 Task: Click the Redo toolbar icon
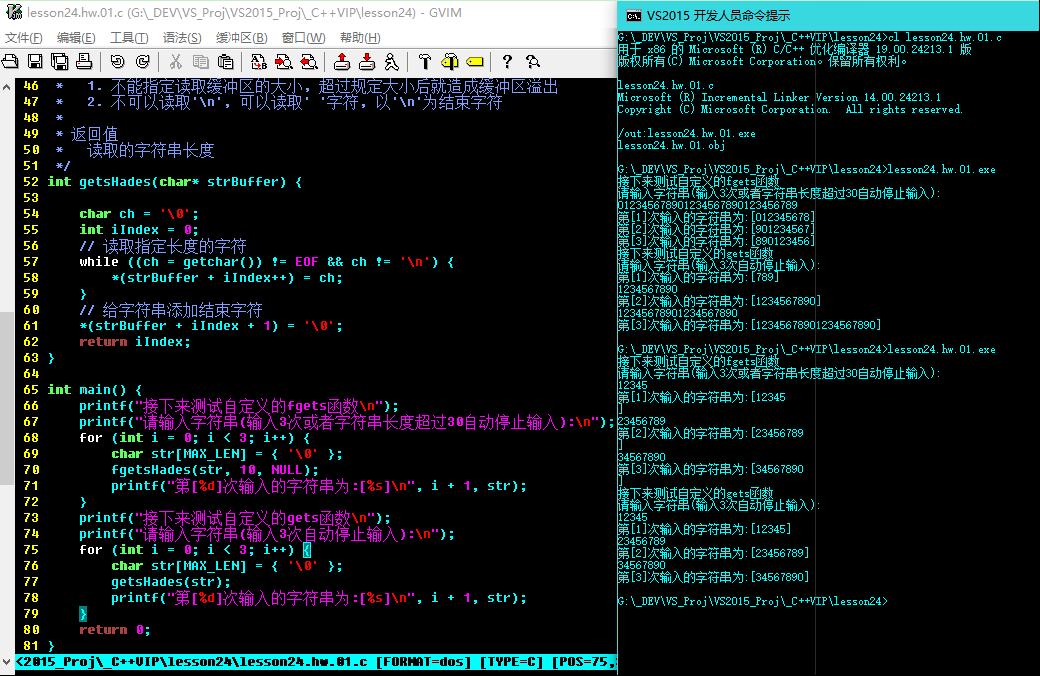(143, 62)
